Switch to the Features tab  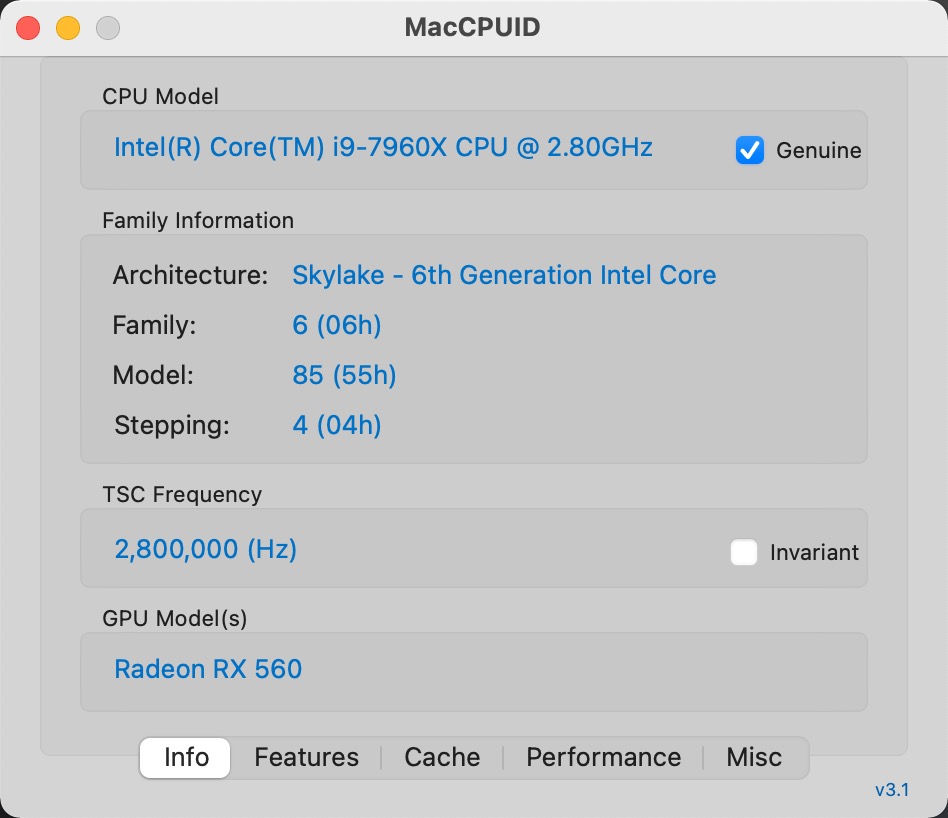point(306,757)
